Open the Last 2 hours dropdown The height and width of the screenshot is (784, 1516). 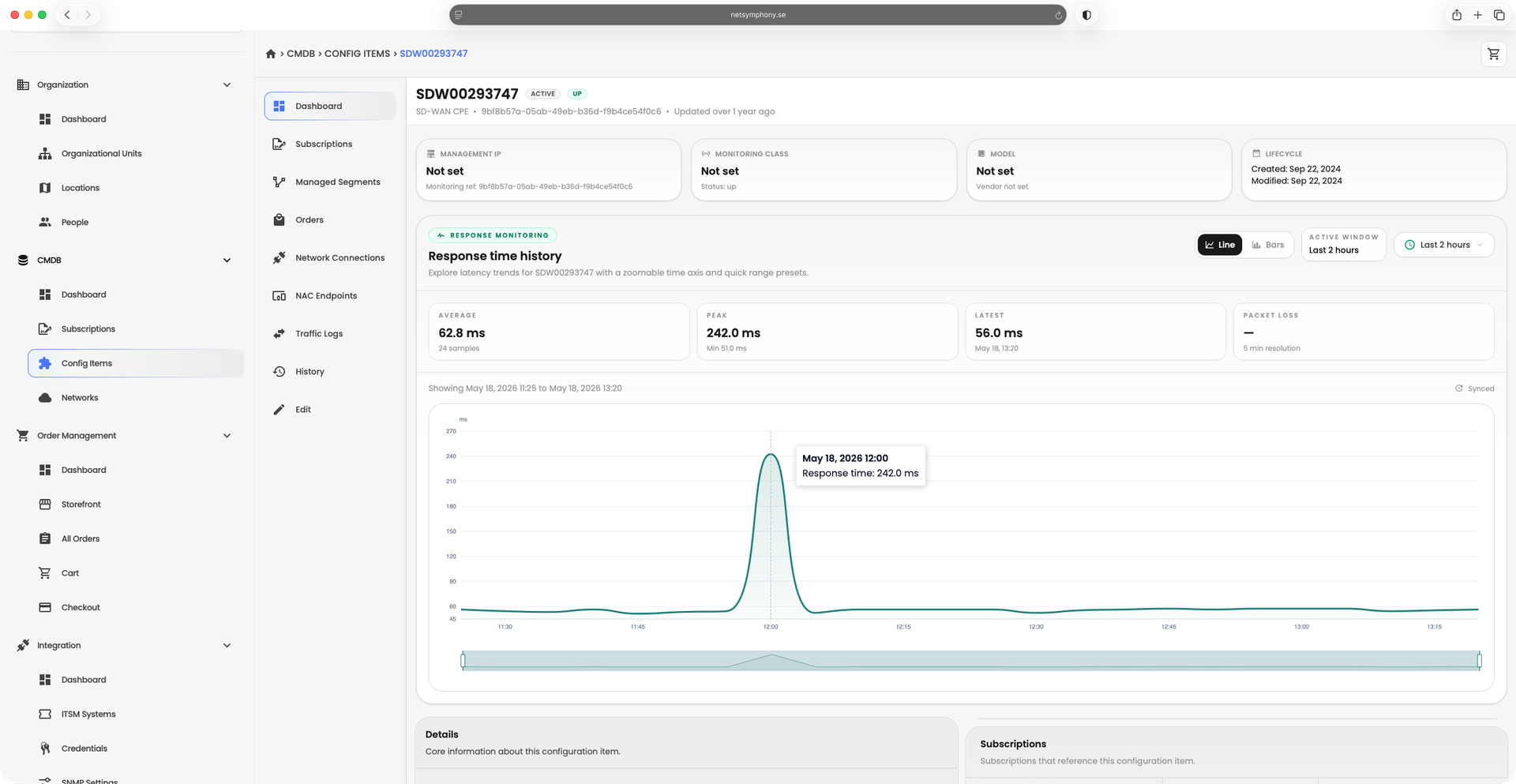[x=1443, y=245]
